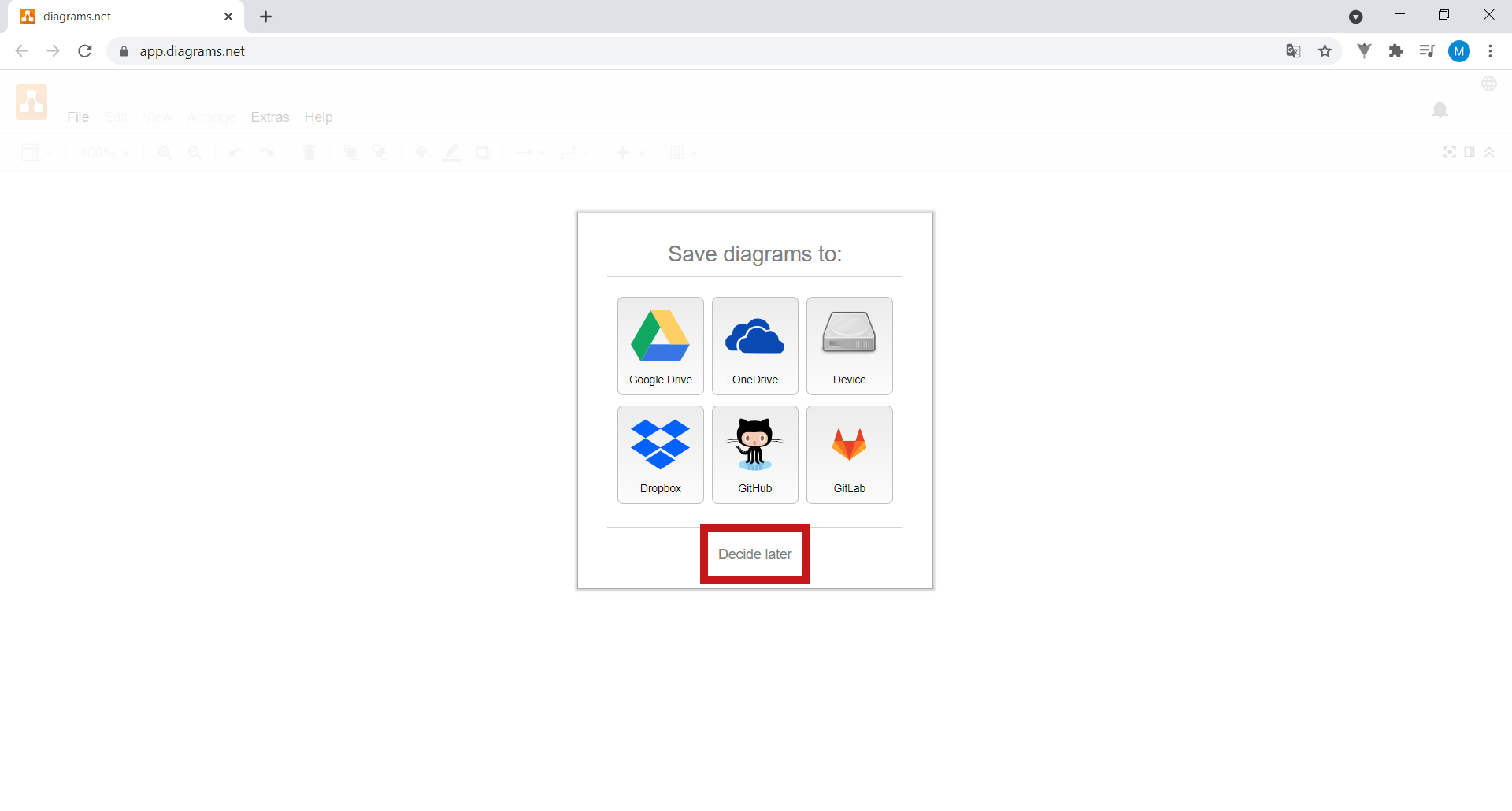Click the redo arrow

pyautogui.click(x=267, y=153)
